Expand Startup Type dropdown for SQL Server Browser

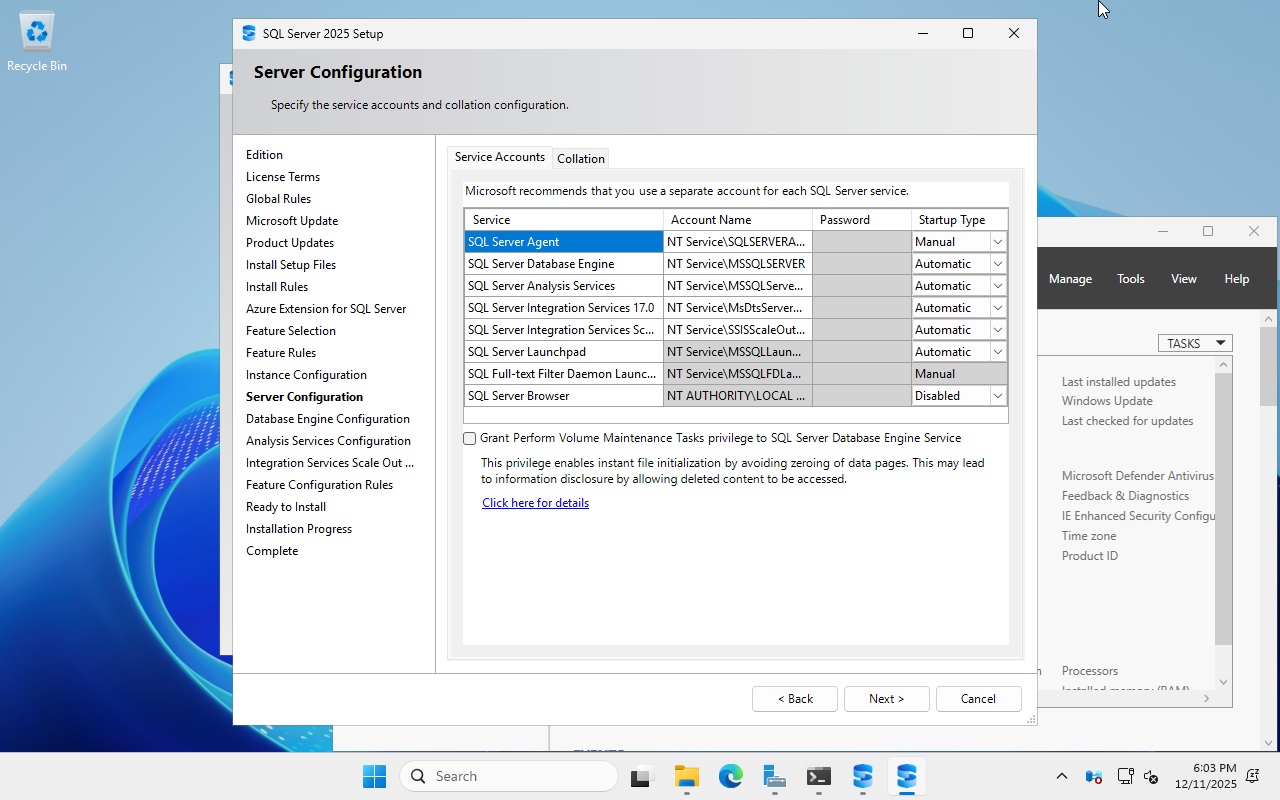[x=997, y=396]
